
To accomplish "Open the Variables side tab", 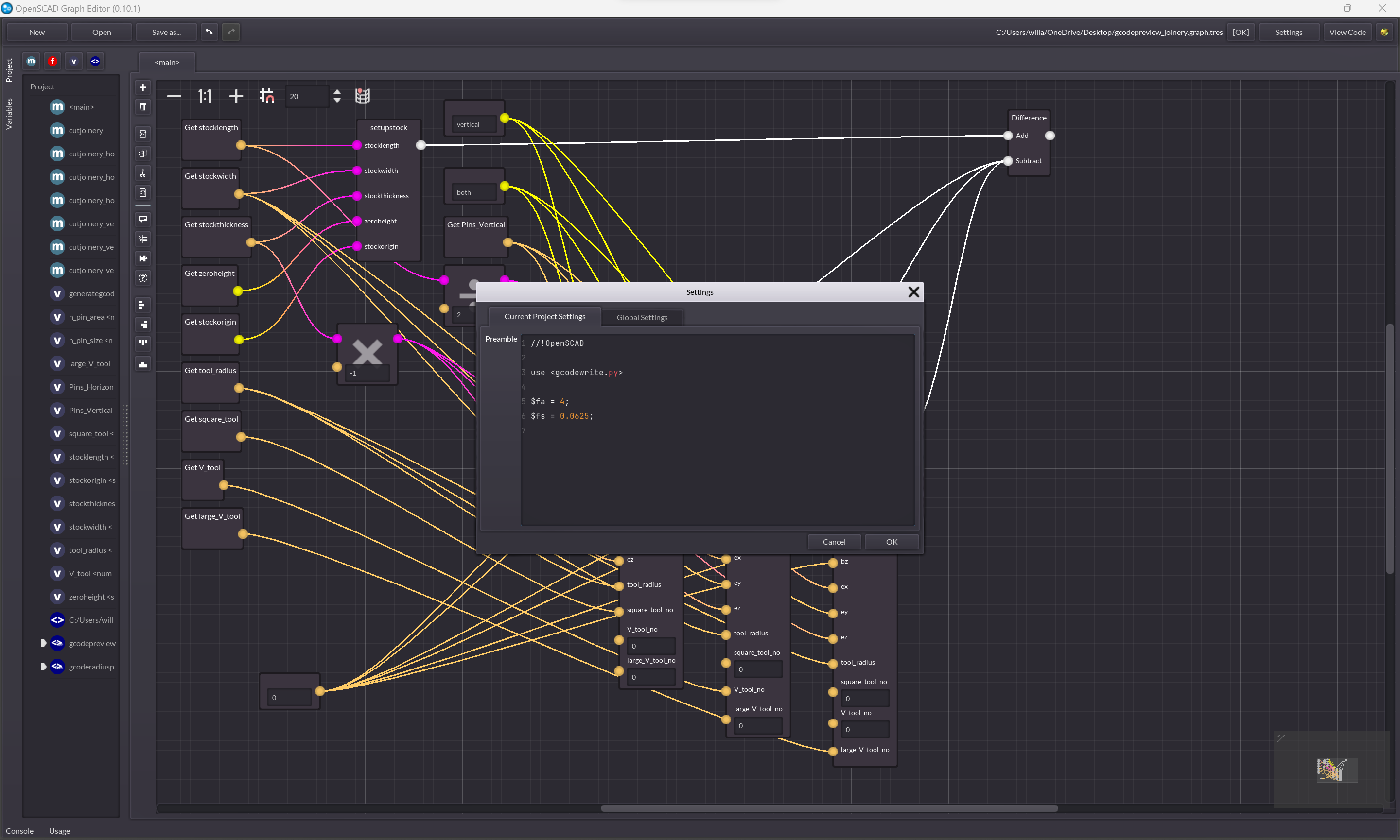I will click(x=8, y=113).
